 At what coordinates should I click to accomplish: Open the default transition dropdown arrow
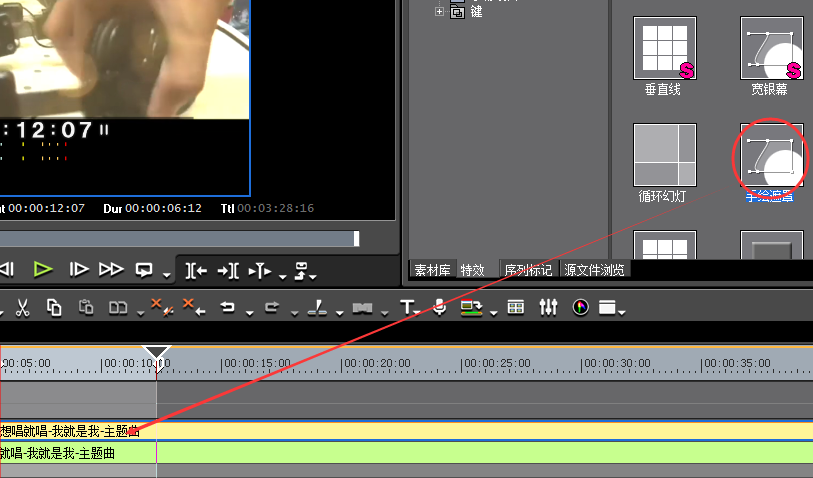[x=385, y=313]
